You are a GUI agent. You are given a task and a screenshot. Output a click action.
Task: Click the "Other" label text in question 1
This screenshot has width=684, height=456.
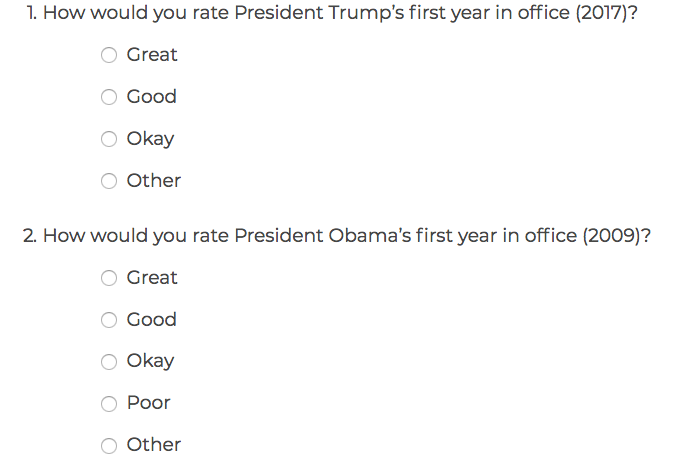tap(154, 181)
